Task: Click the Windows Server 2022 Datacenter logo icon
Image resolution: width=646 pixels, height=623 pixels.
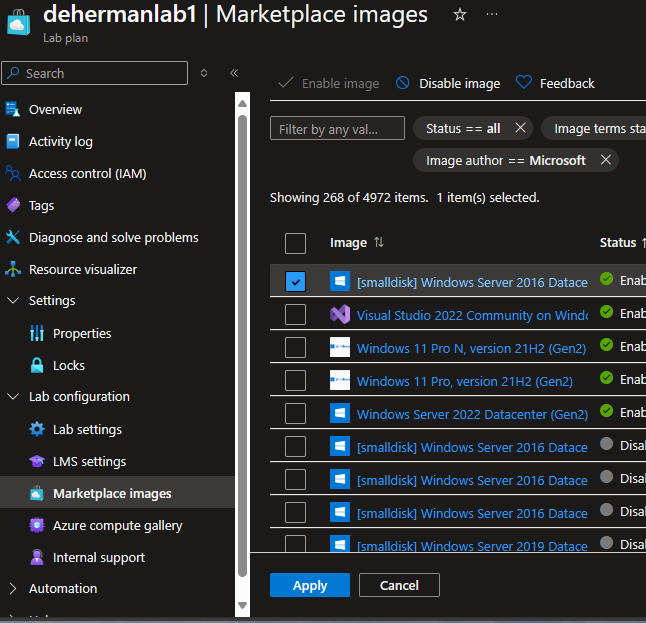Action: click(x=340, y=413)
